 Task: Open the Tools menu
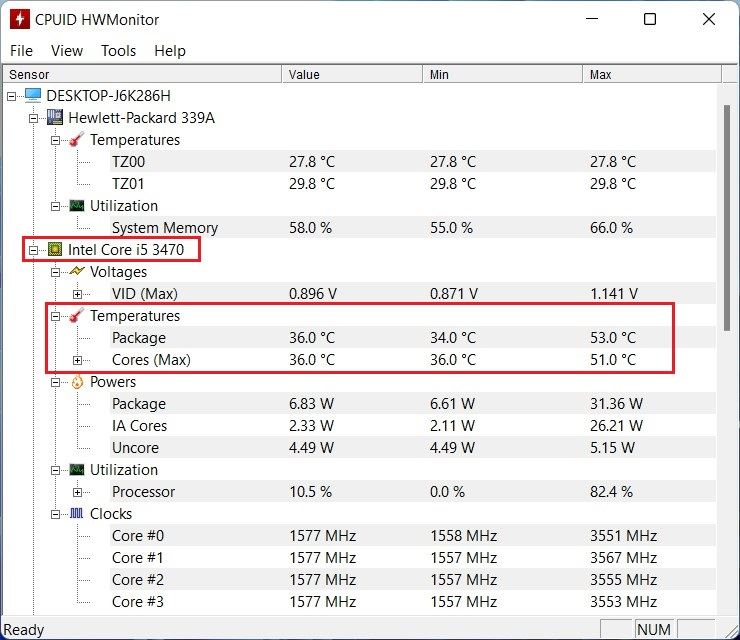(118, 51)
